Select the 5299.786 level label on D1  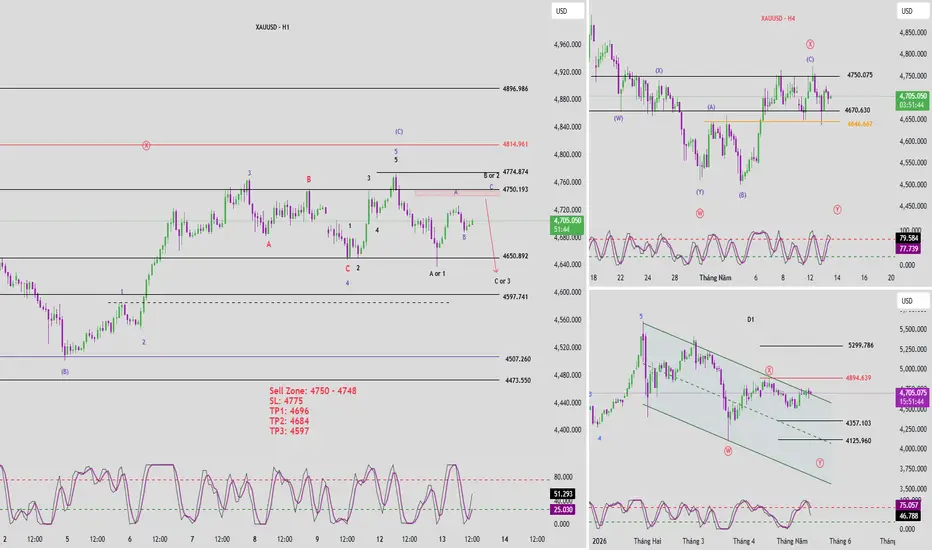(861, 345)
